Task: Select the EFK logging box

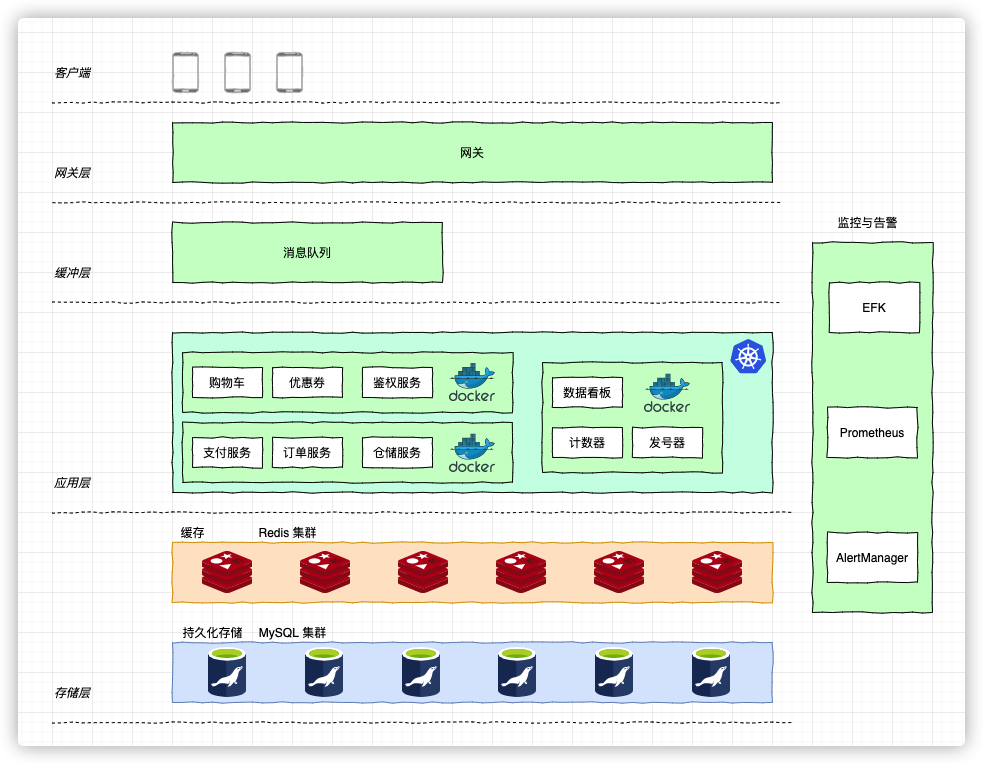Action: point(873,308)
